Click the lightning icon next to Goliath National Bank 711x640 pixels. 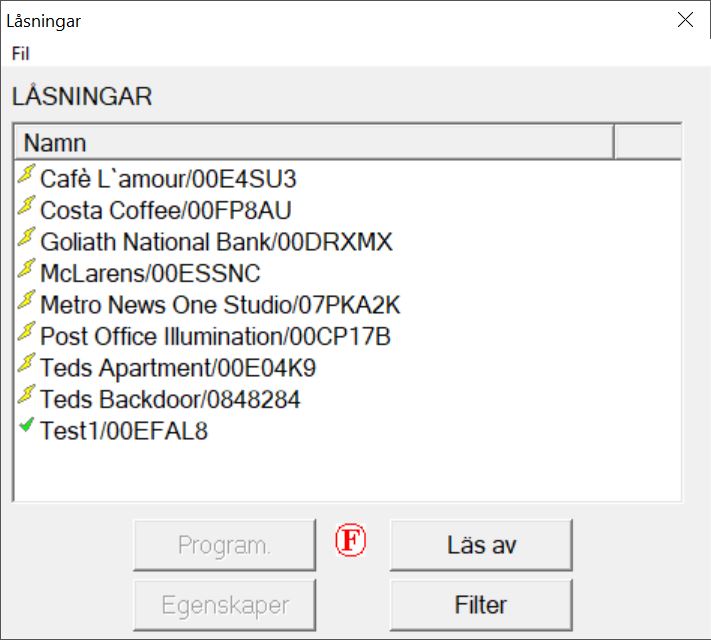point(27,240)
